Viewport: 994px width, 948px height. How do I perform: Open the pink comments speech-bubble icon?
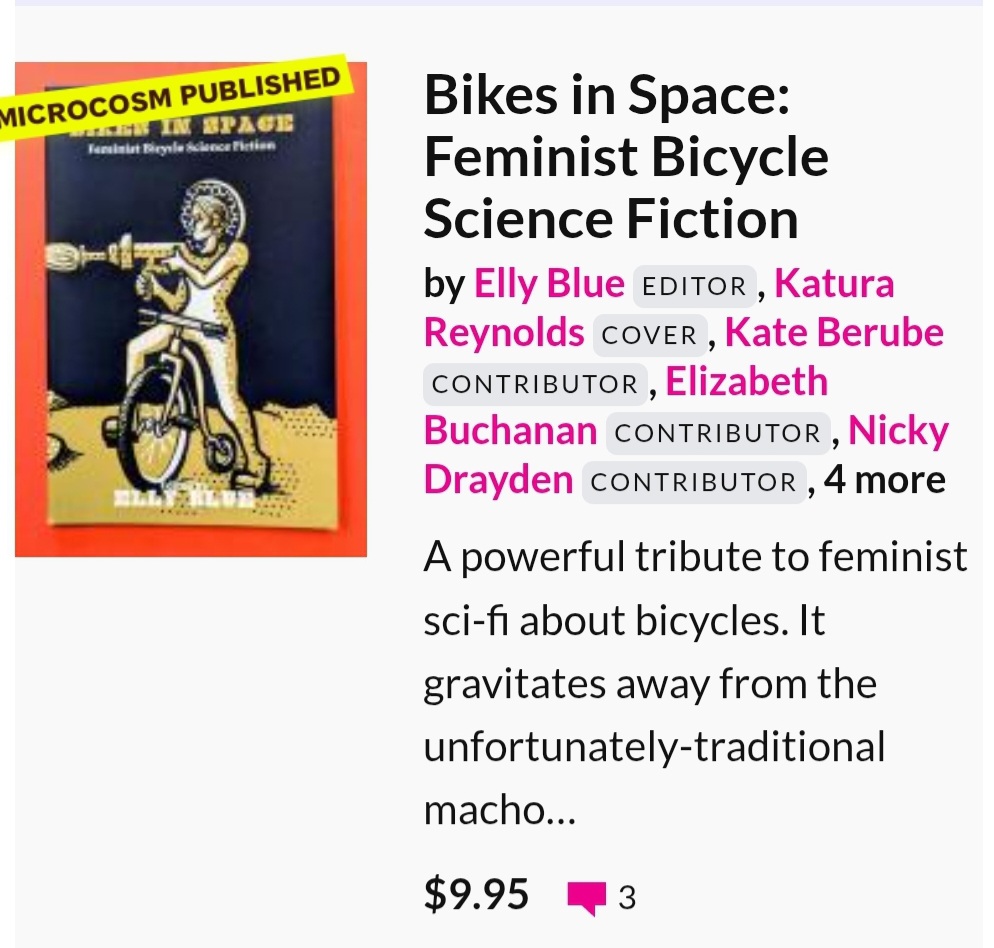[587, 898]
